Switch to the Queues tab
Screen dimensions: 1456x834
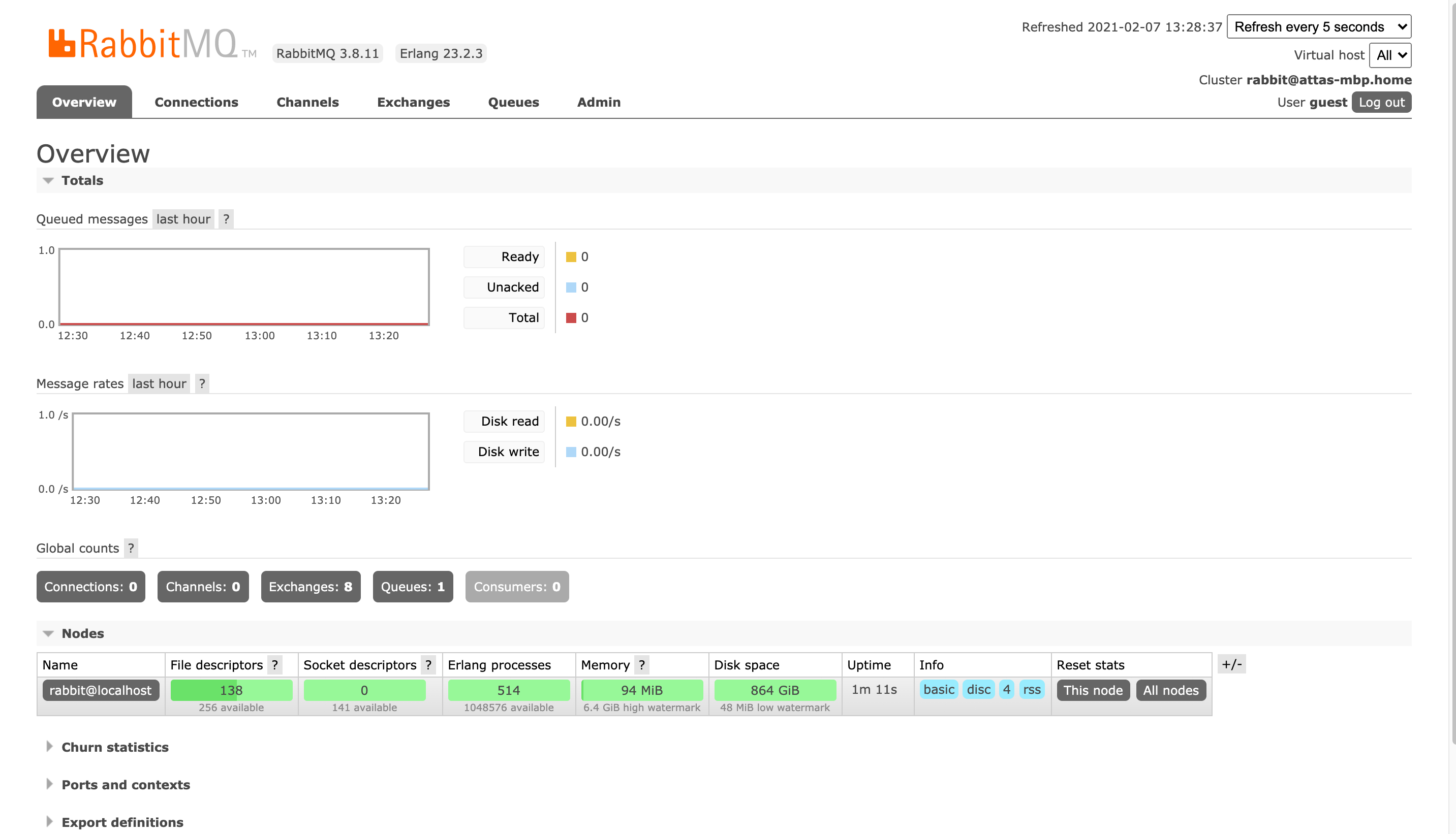pos(513,102)
